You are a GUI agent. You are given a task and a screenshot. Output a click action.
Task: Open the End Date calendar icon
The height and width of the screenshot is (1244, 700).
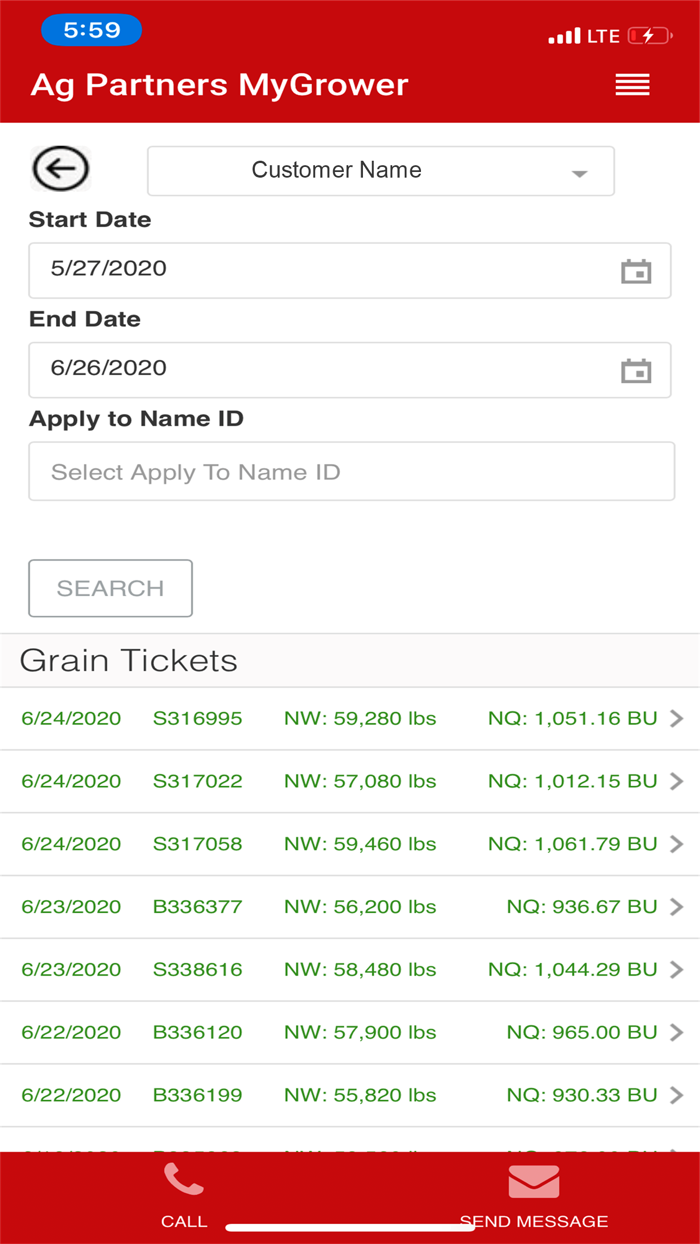pos(636,371)
